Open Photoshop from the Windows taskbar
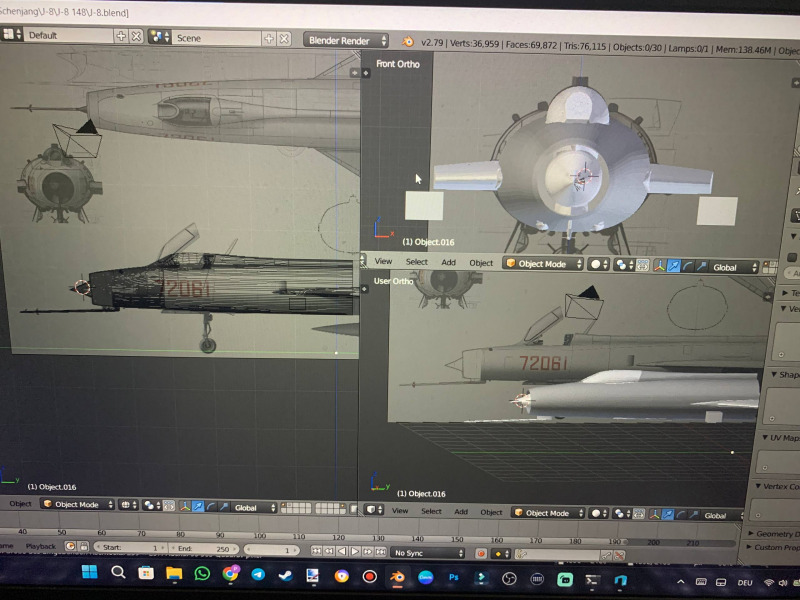The width and height of the screenshot is (800, 600). pos(453,577)
